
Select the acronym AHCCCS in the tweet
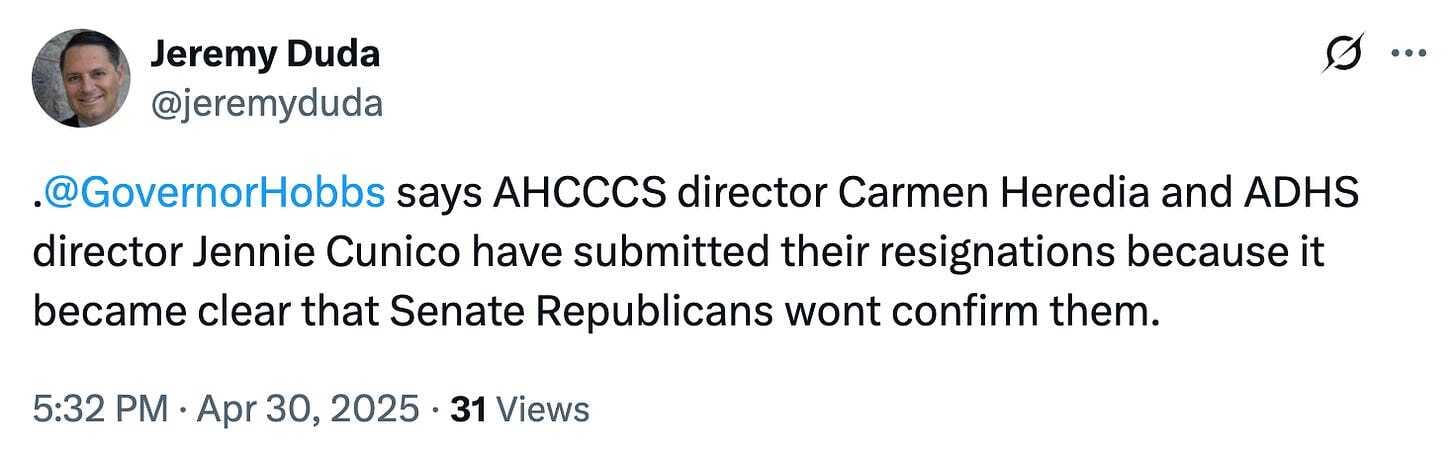pos(580,194)
